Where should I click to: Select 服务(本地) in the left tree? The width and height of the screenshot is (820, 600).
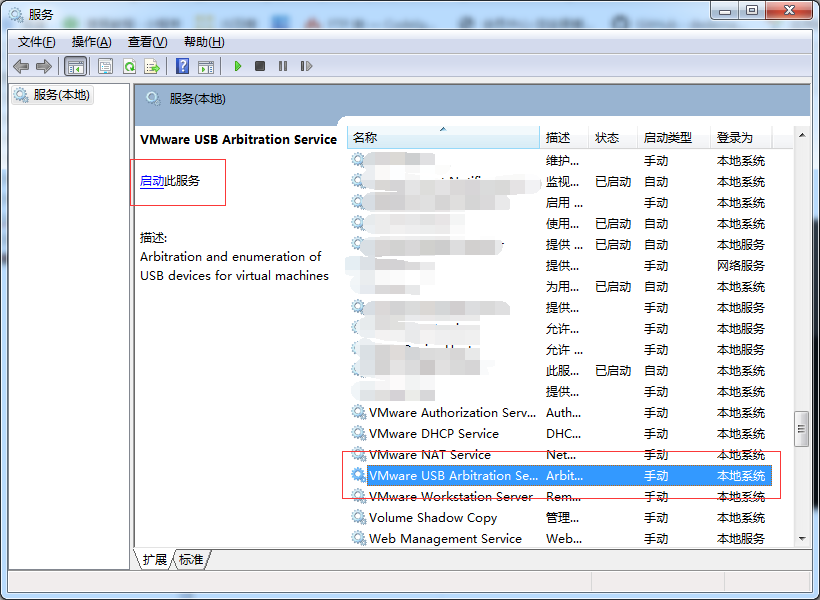[x=61, y=95]
